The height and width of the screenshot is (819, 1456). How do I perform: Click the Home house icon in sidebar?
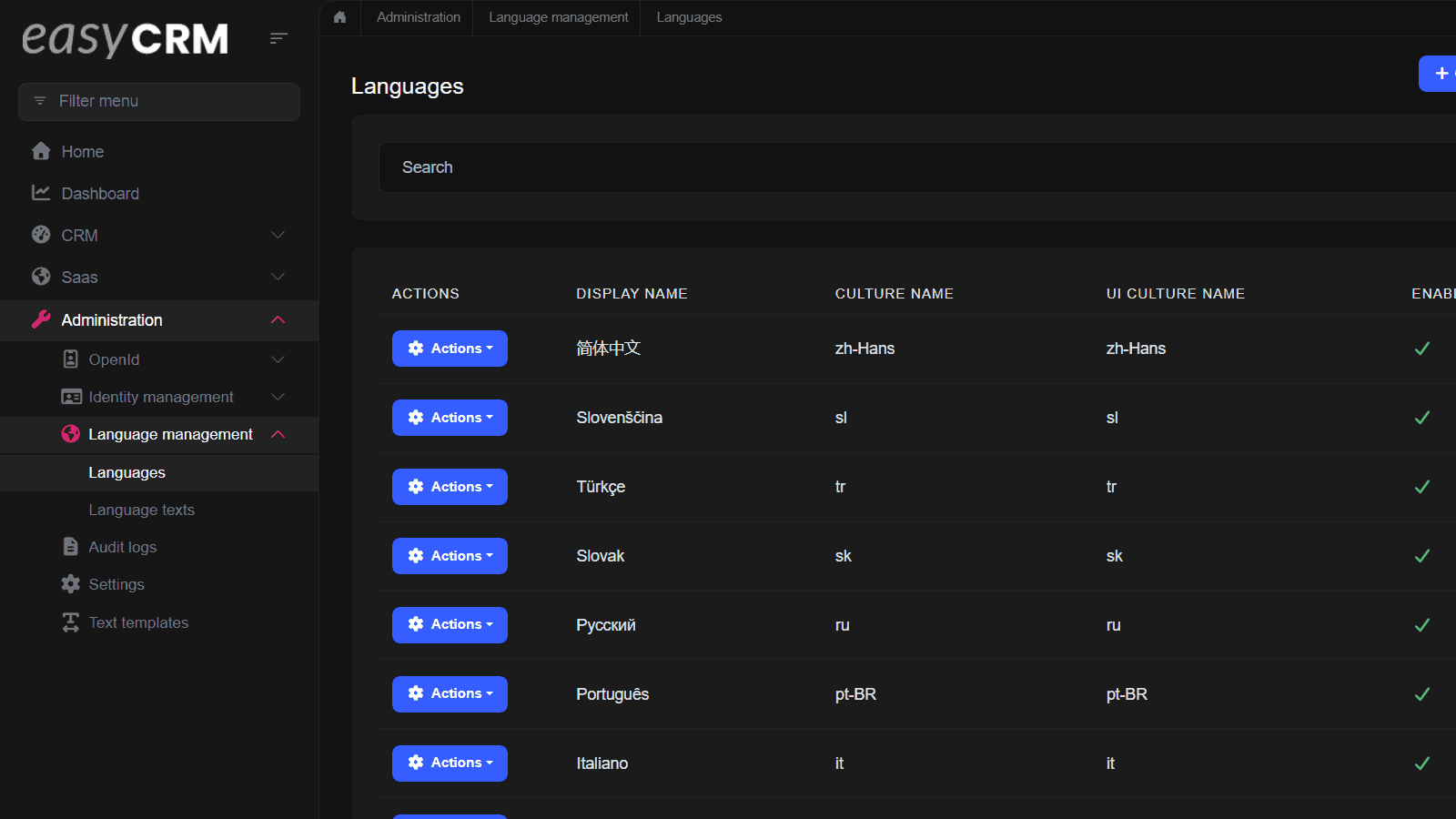tap(41, 151)
